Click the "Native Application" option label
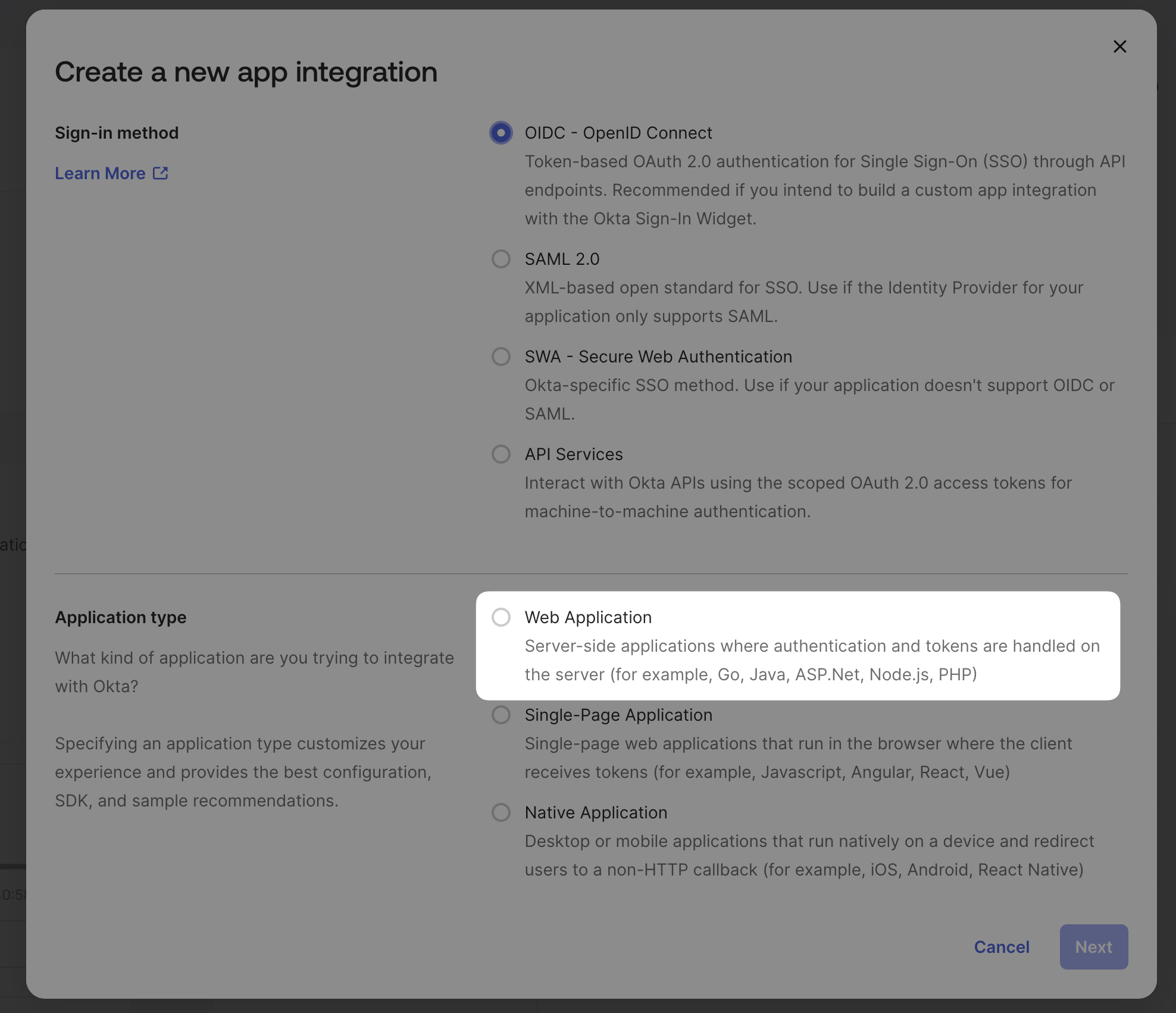This screenshot has height=1013, width=1176. click(596, 812)
